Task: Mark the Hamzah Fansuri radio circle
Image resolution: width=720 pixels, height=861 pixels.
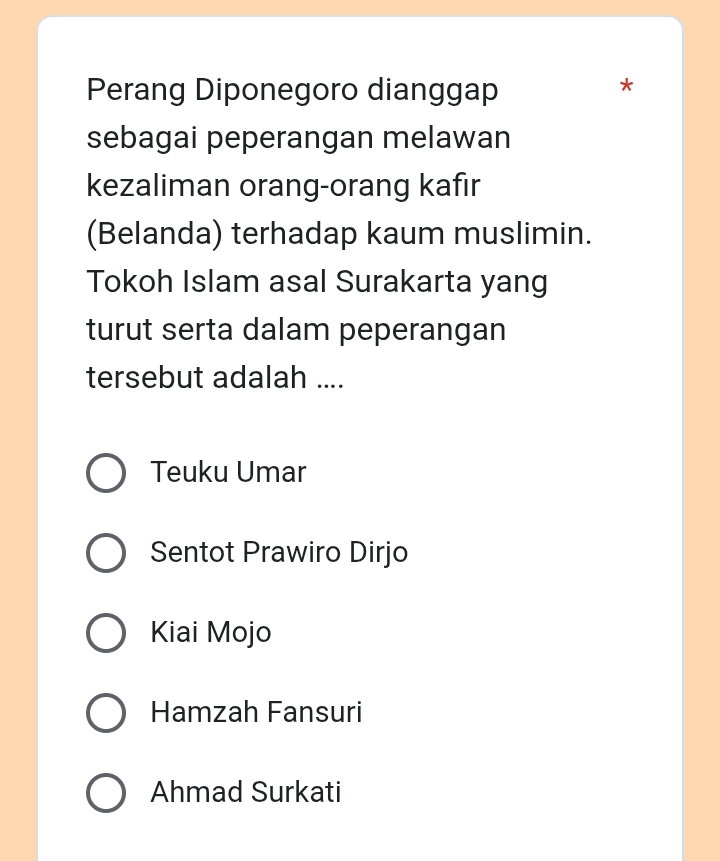Action: click(x=106, y=713)
